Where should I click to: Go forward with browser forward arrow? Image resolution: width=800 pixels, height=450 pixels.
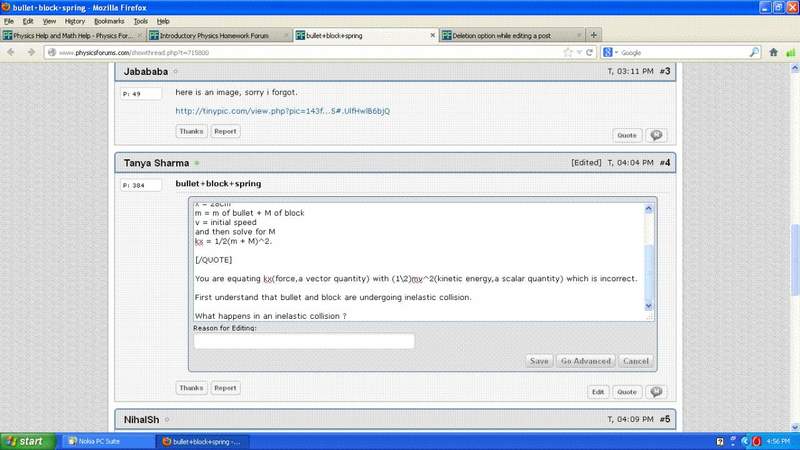pos(31,53)
